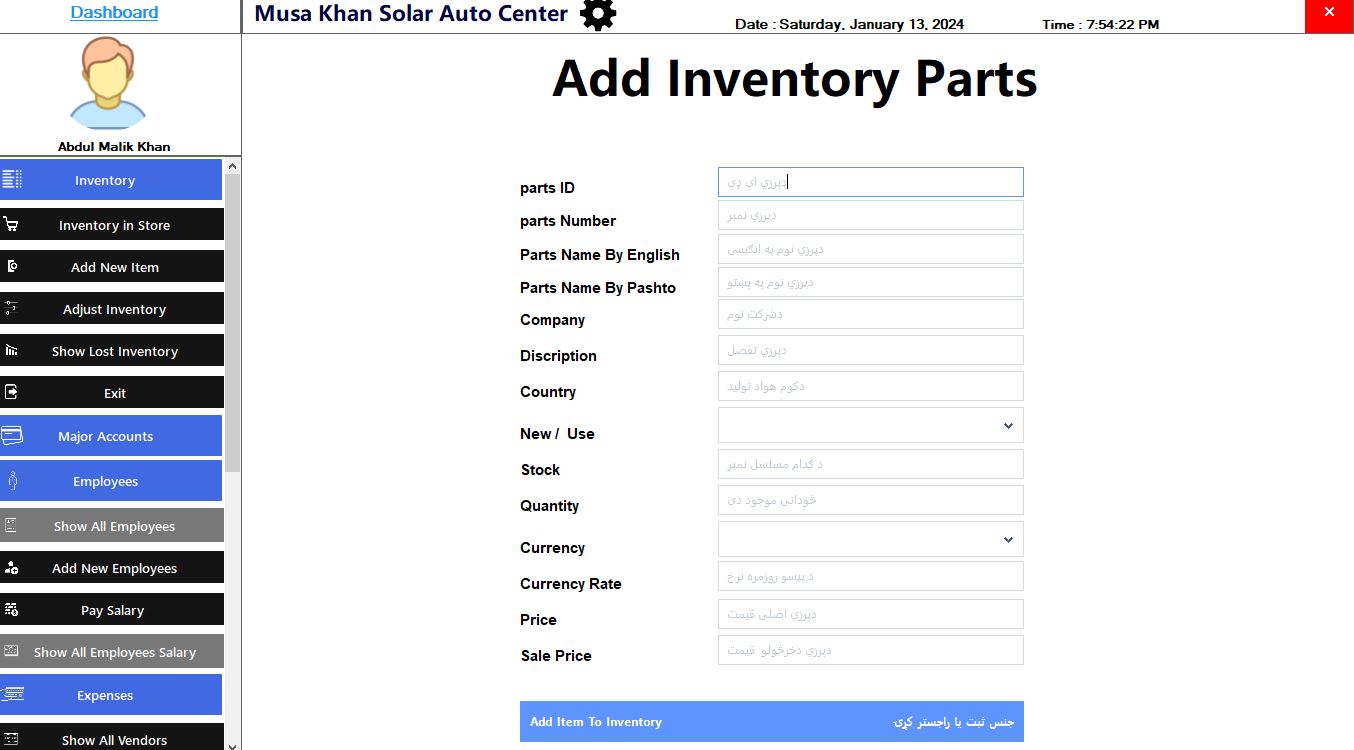Click the settings gear icon in header
The width and height of the screenshot is (1354, 750).
pyautogui.click(x=598, y=14)
